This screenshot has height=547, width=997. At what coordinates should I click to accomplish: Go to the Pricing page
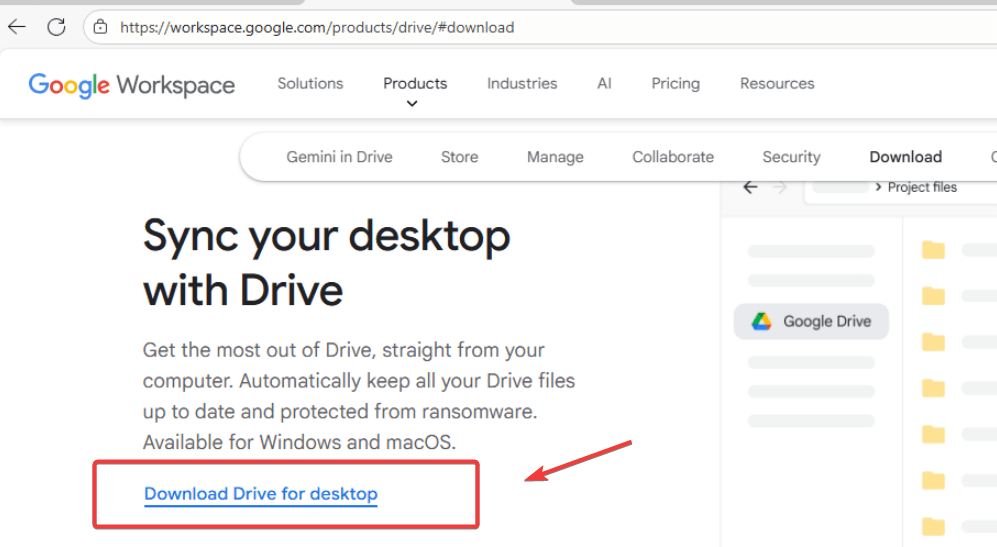pos(675,83)
